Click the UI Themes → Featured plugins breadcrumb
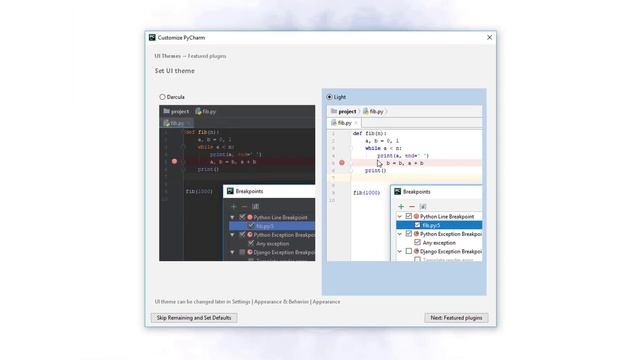The width and height of the screenshot is (640, 360). click(190, 56)
